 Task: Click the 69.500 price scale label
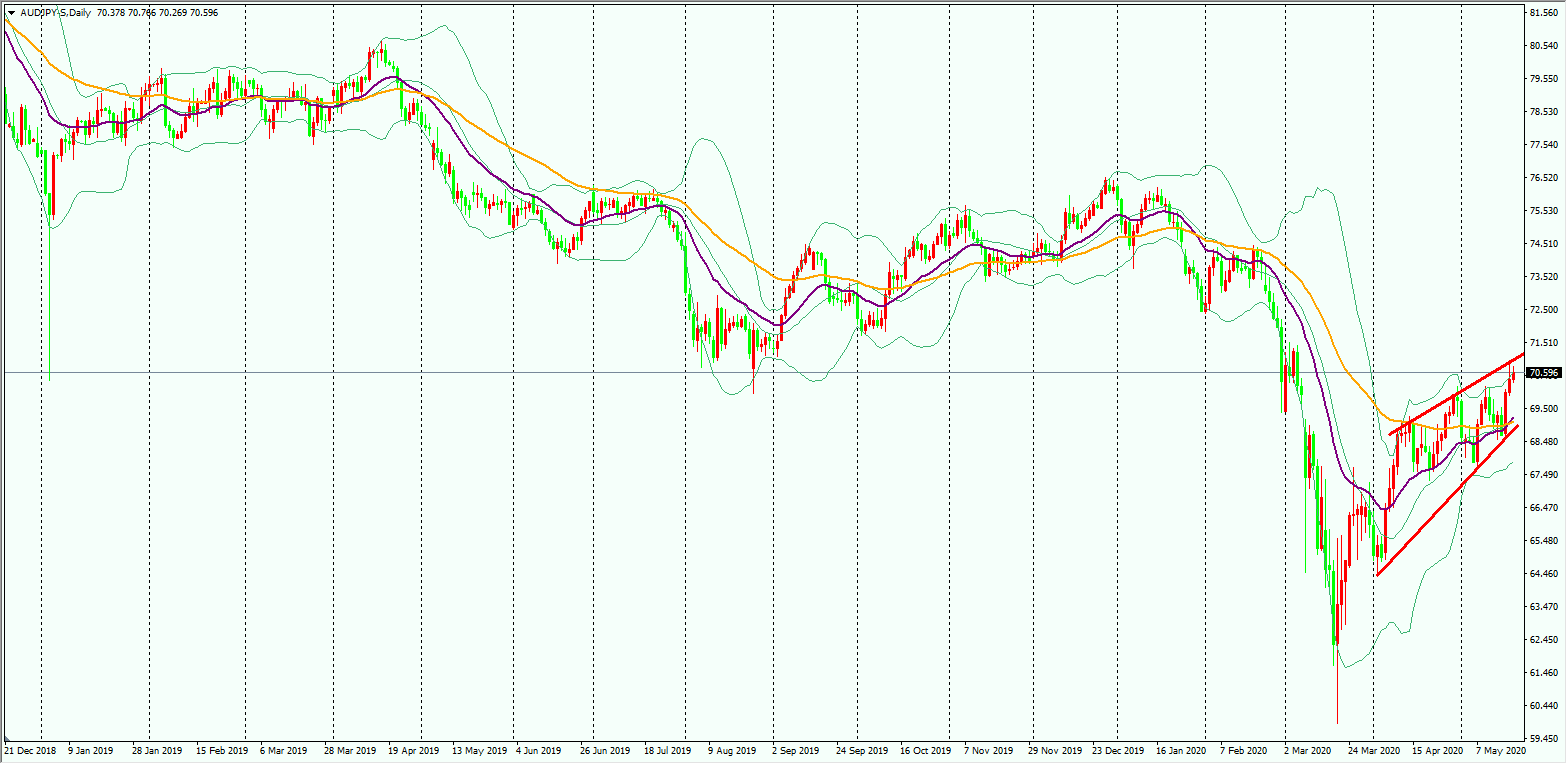[x=1544, y=408]
